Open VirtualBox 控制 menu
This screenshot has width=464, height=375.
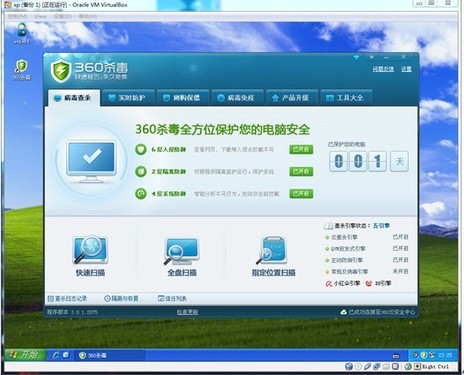[17, 16]
